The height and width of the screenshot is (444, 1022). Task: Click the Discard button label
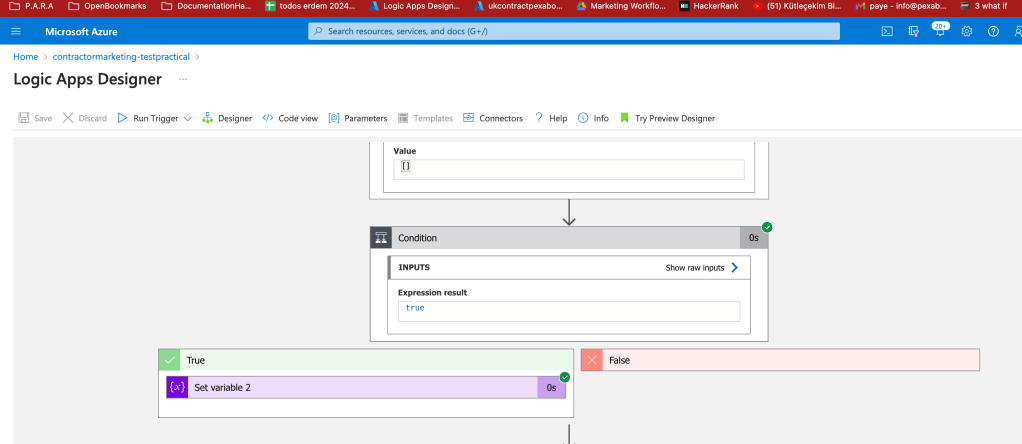(x=93, y=118)
